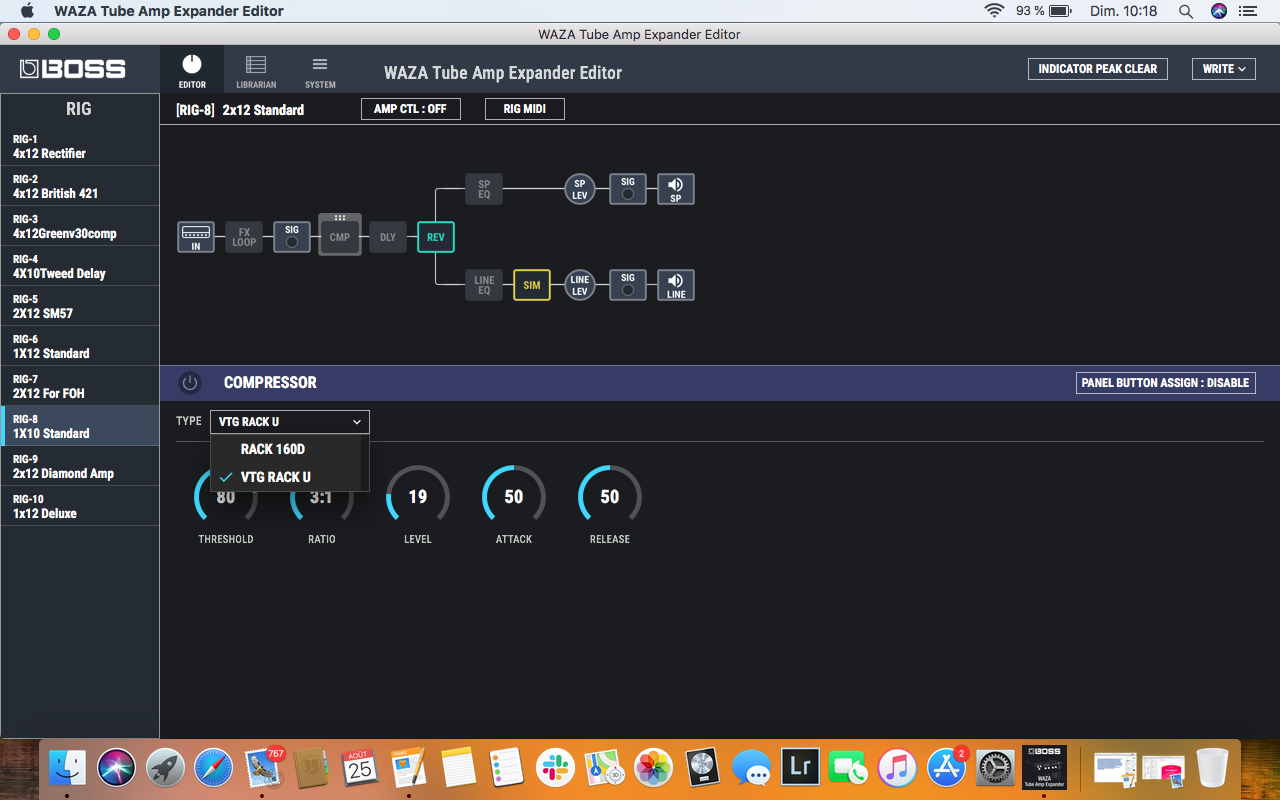Toggle the COMPRESSOR power switch

point(189,382)
